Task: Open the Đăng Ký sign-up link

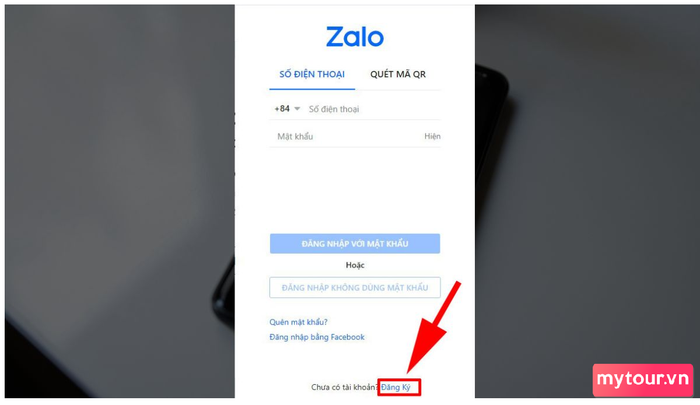Action: pyautogui.click(x=396, y=387)
